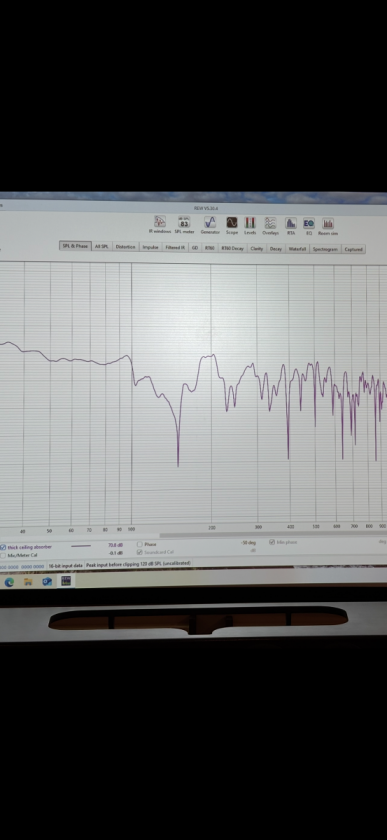Open the Overlays window
The image size is (387, 840).
click(270, 225)
